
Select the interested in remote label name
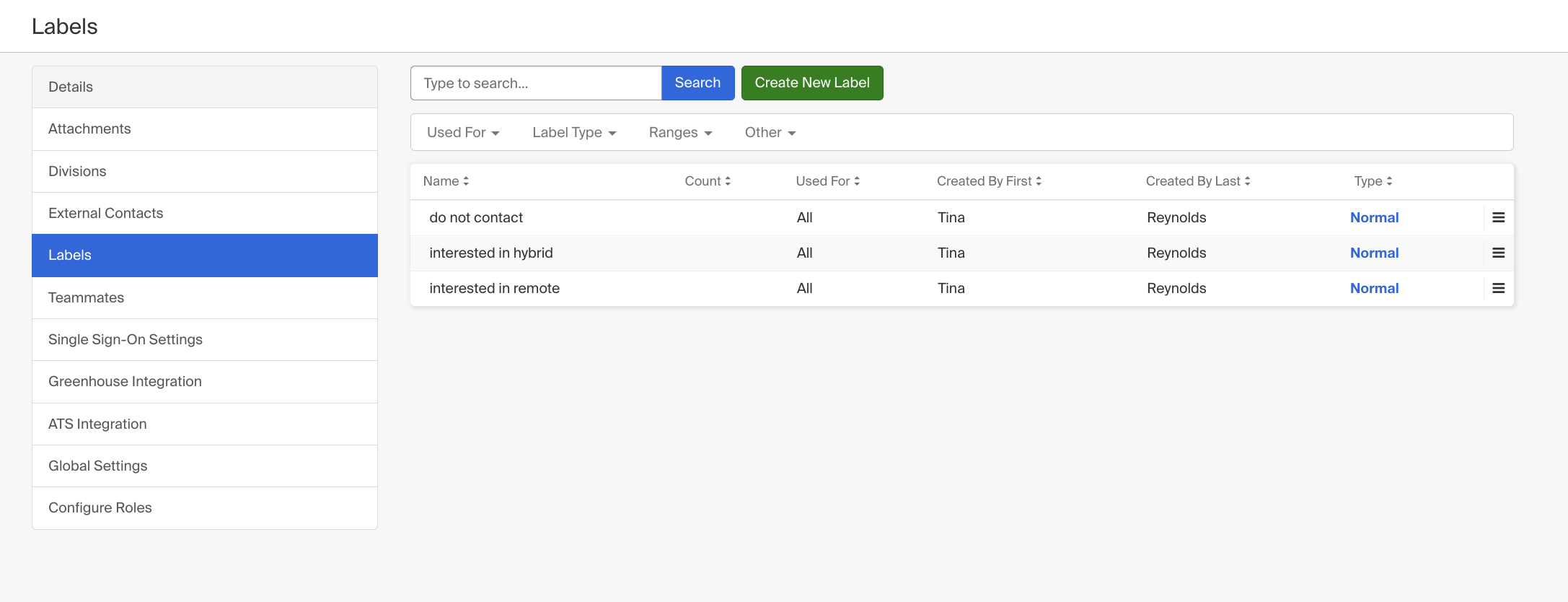point(494,288)
